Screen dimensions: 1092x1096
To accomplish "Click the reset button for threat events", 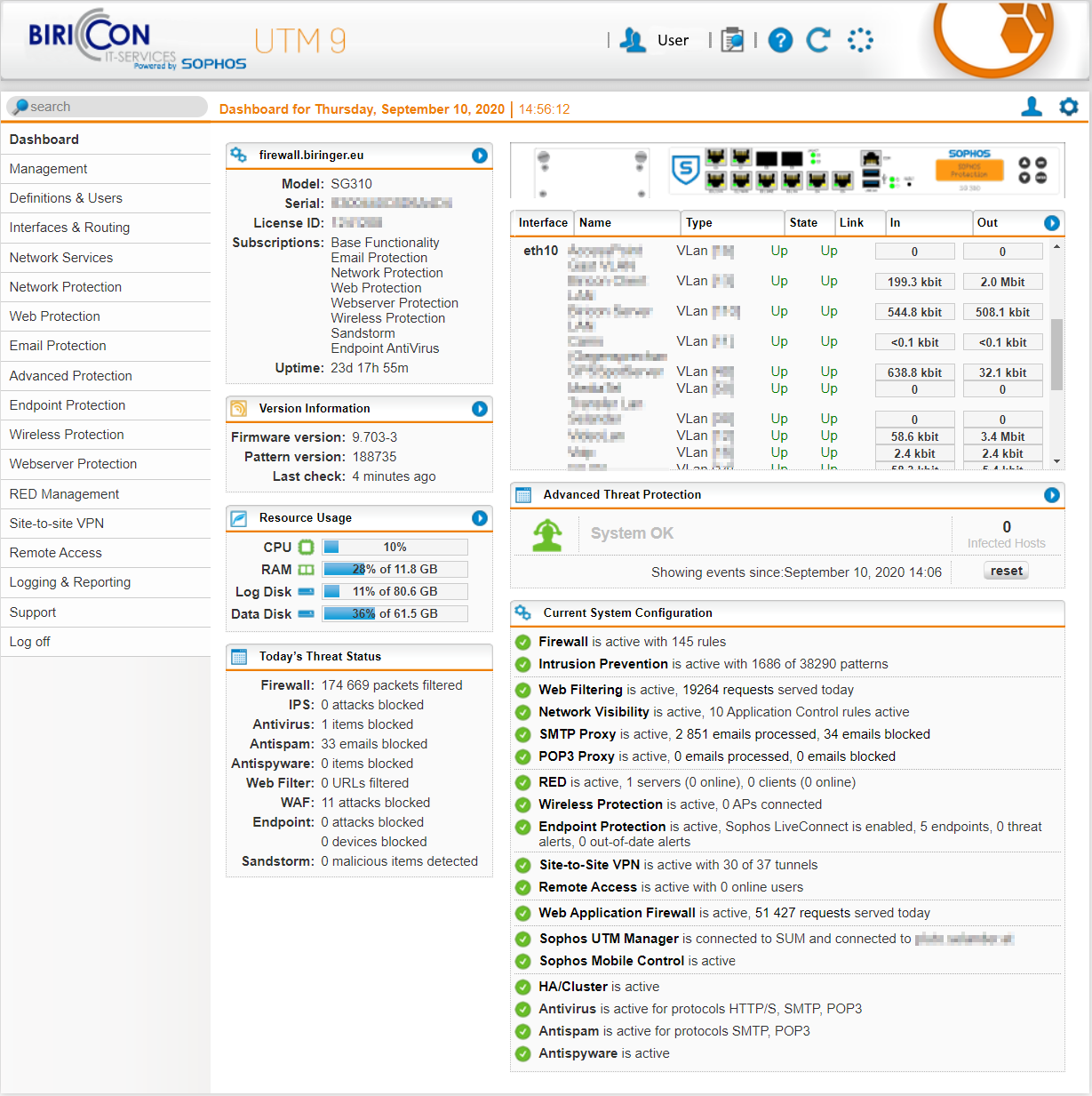I will coord(1007,571).
